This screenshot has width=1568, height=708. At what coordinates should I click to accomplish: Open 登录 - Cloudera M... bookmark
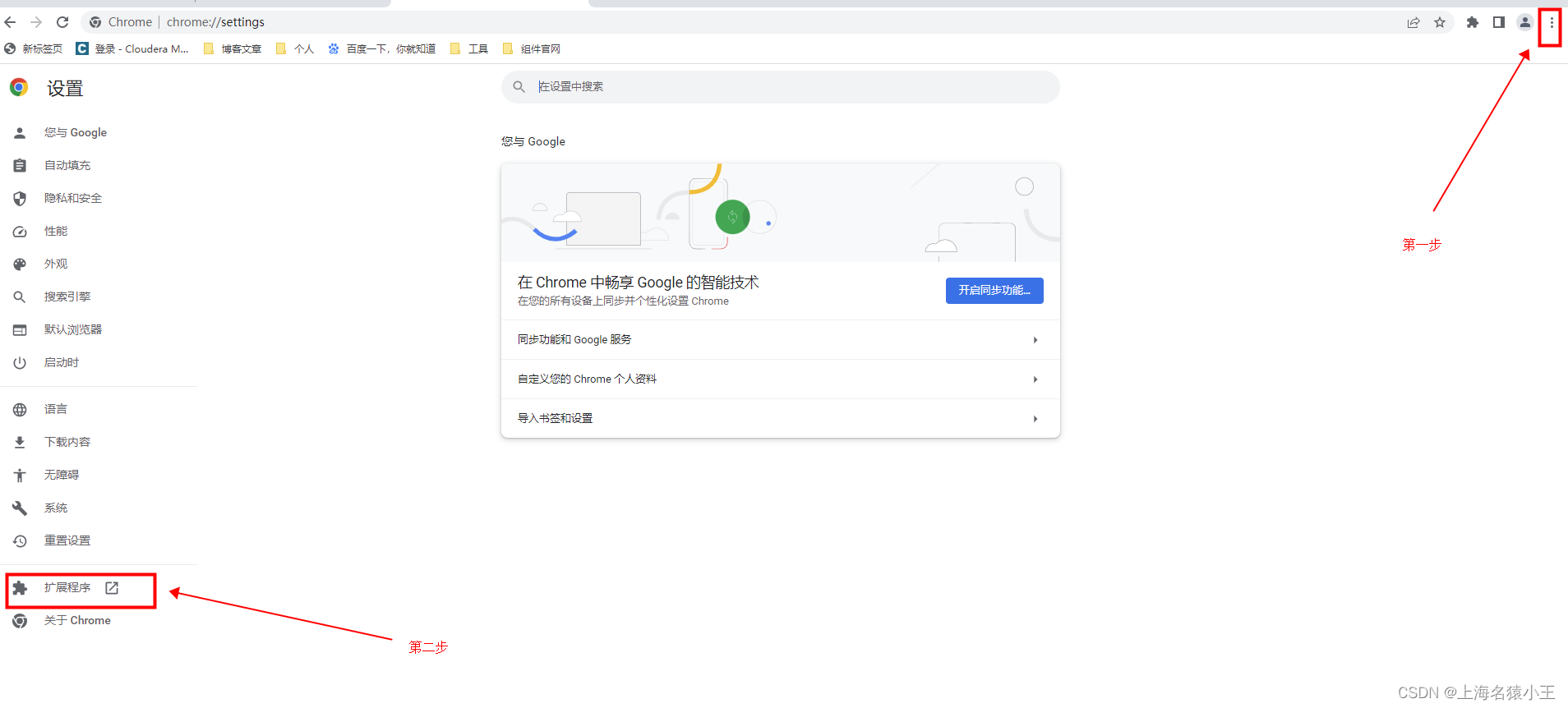click(132, 48)
